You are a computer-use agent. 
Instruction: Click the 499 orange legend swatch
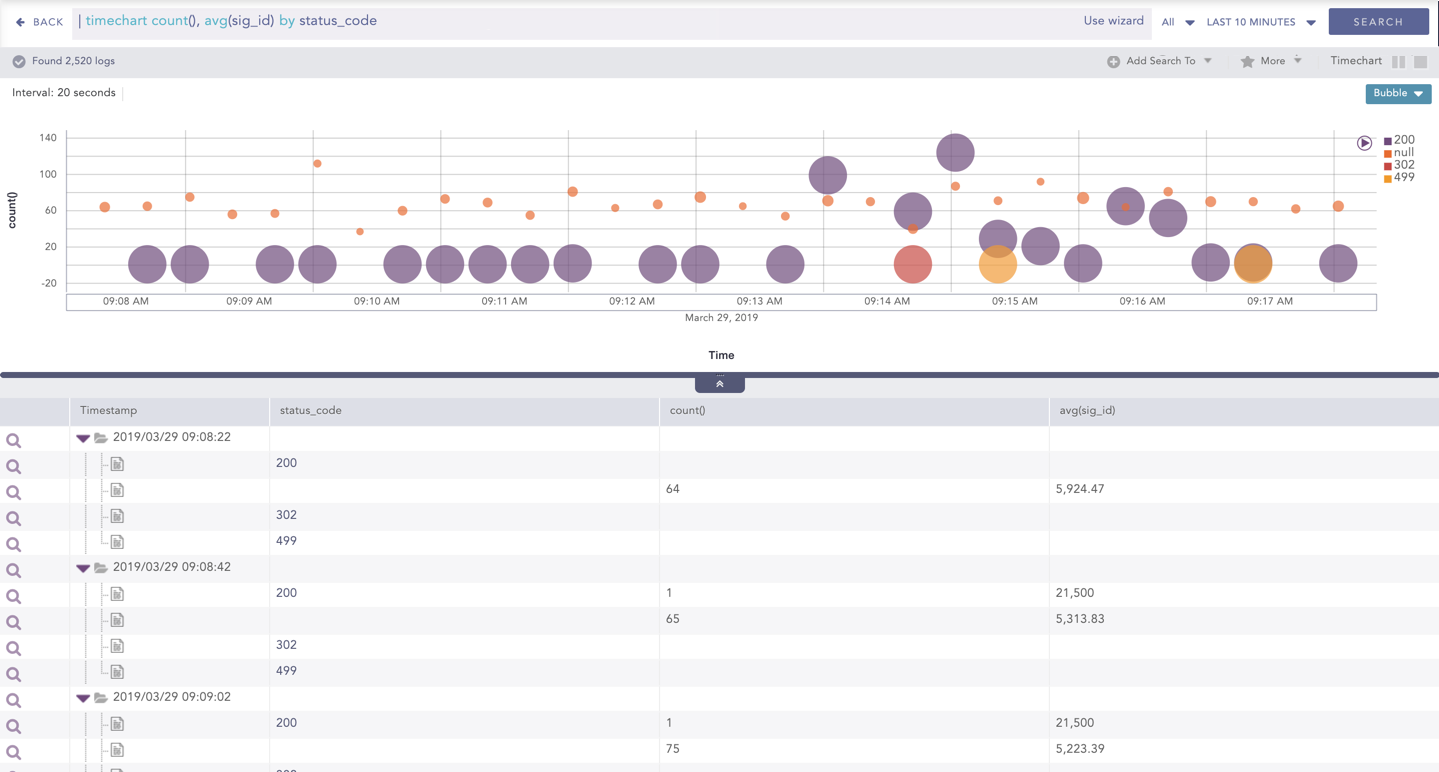coord(1387,178)
